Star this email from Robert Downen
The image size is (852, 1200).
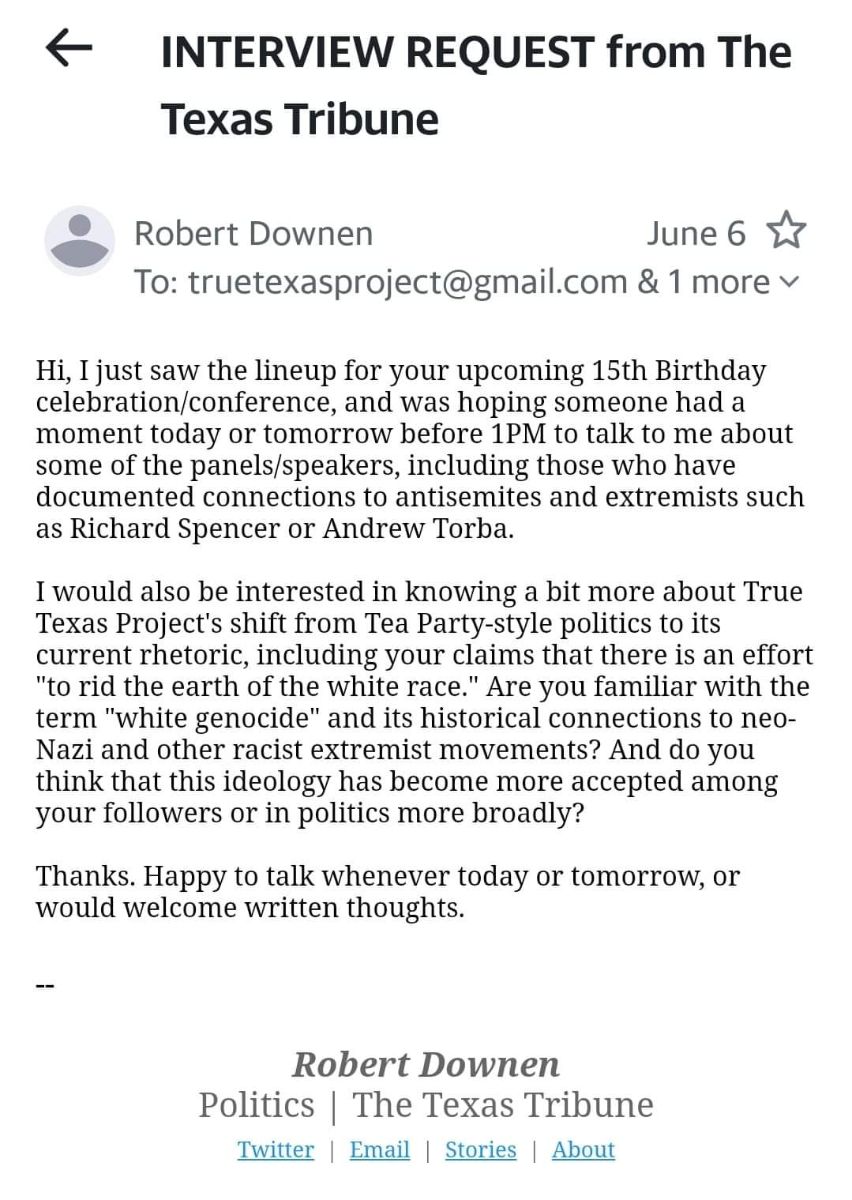coord(786,232)
